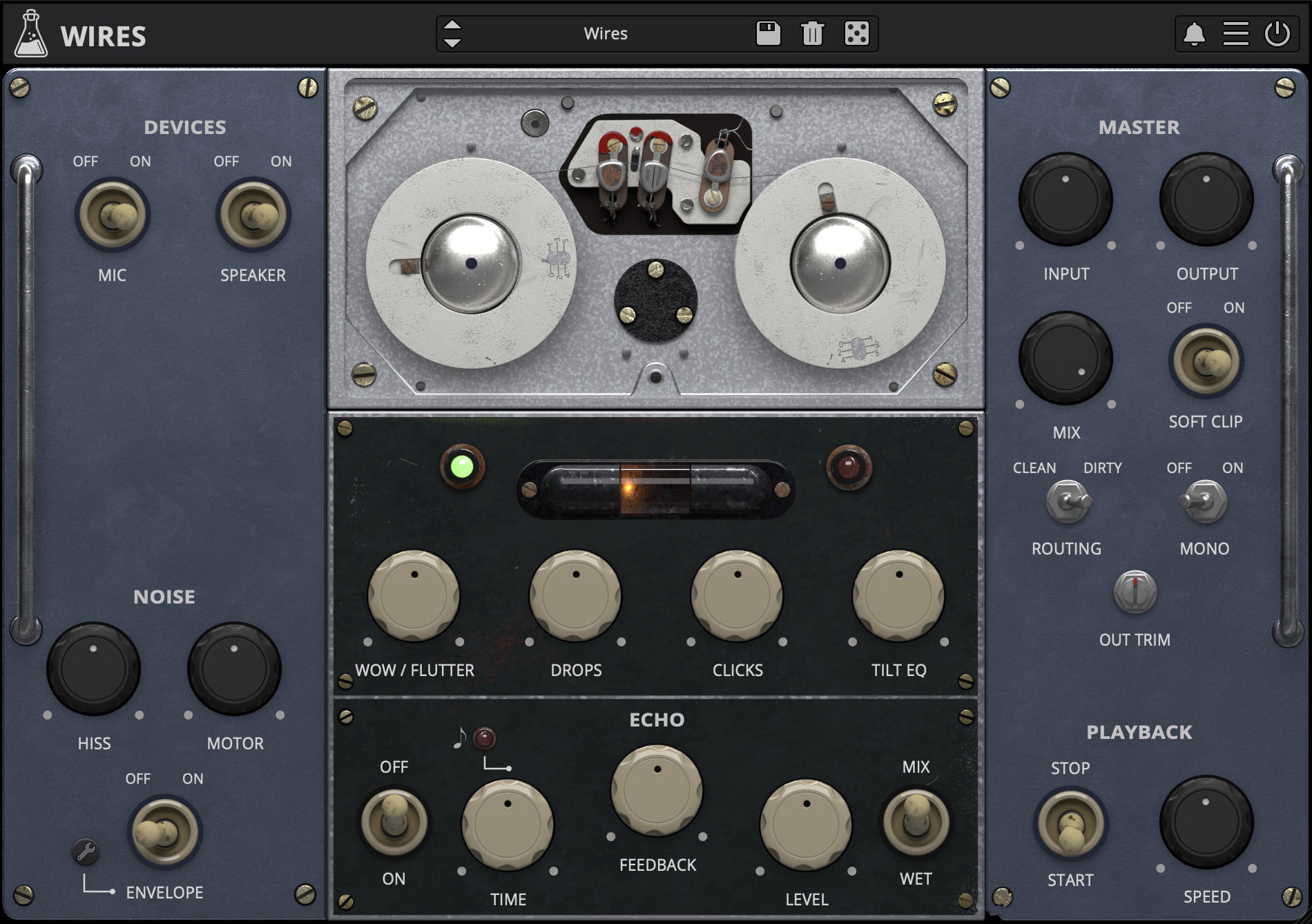Toggle the MIC device switch
1312x924 pixels.
(x=113, y=215)
